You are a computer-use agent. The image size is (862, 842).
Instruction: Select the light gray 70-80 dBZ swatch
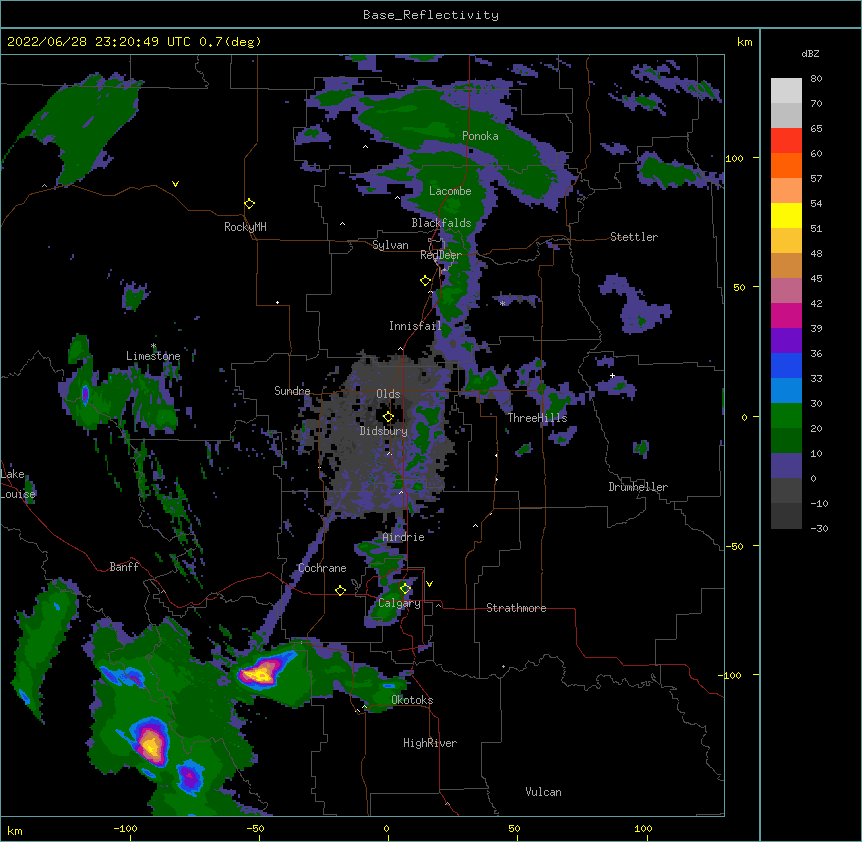(x=786, y=91)
